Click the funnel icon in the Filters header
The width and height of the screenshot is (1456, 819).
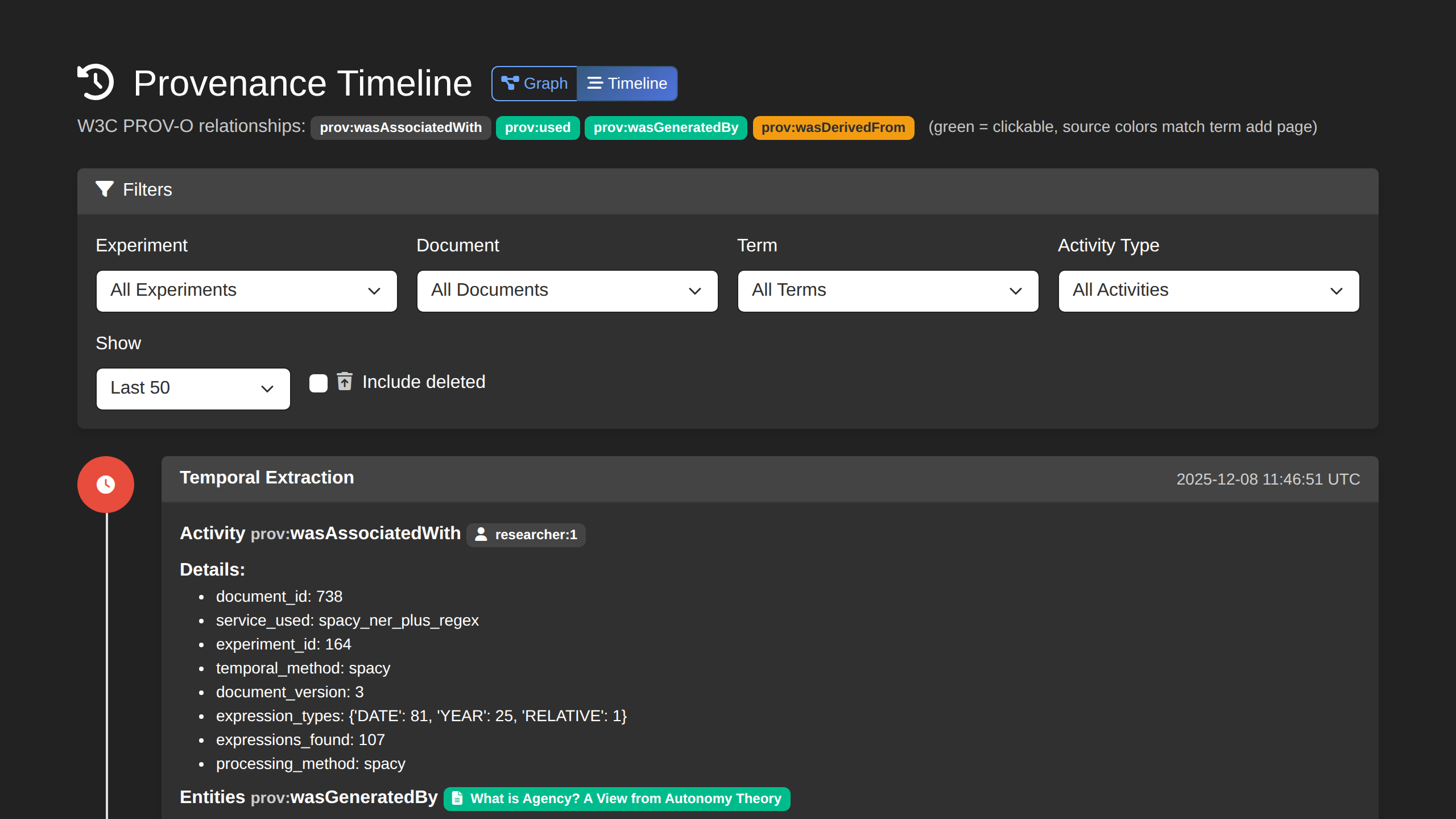pos(105,190)
